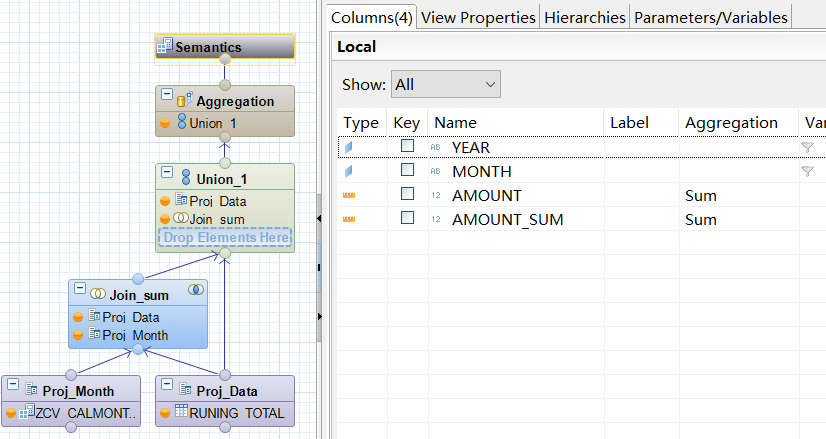Click the filter icon in YEAR row

pyautogui.click(x=807, y=147)
